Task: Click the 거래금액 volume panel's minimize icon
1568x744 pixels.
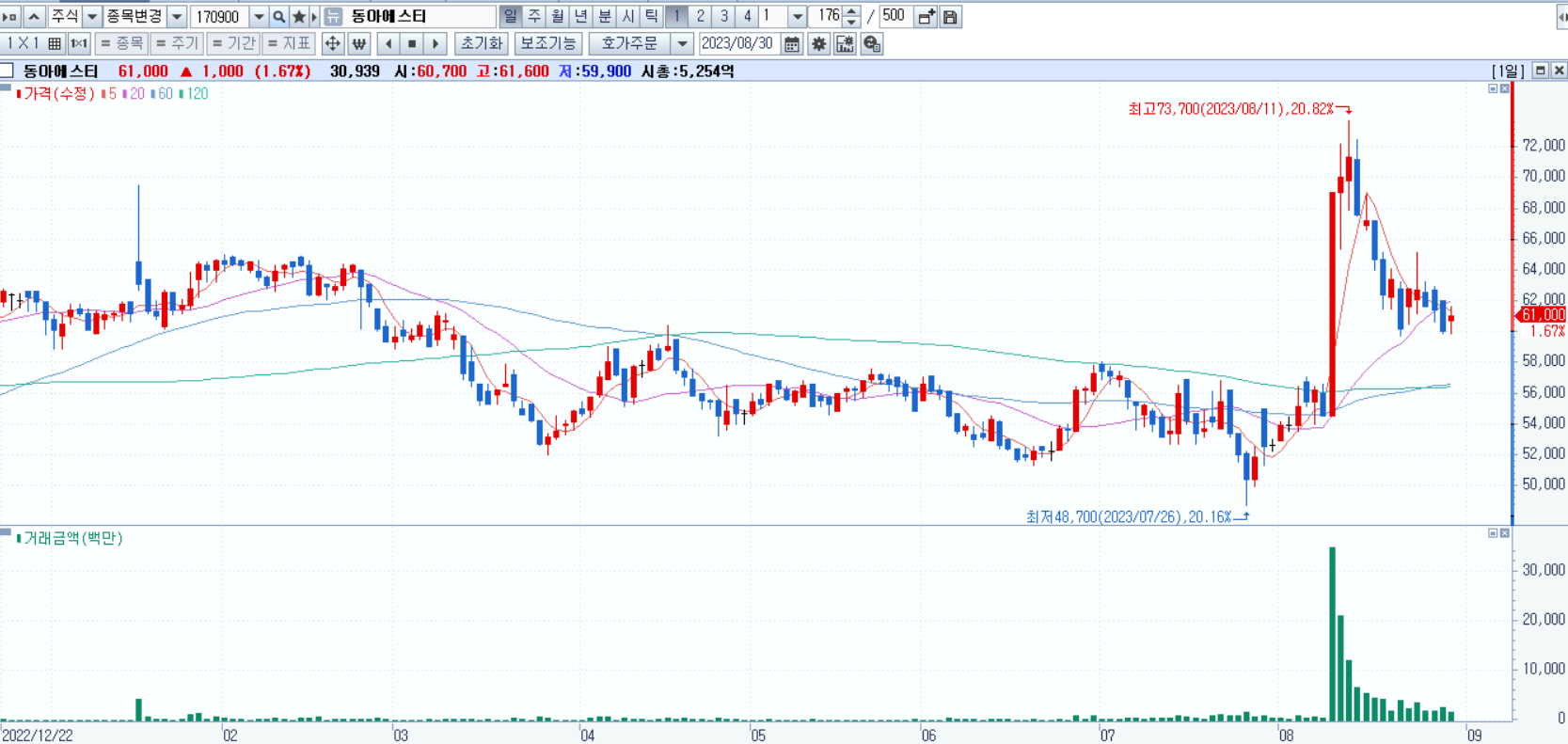Action: (x=1493, y=533)
